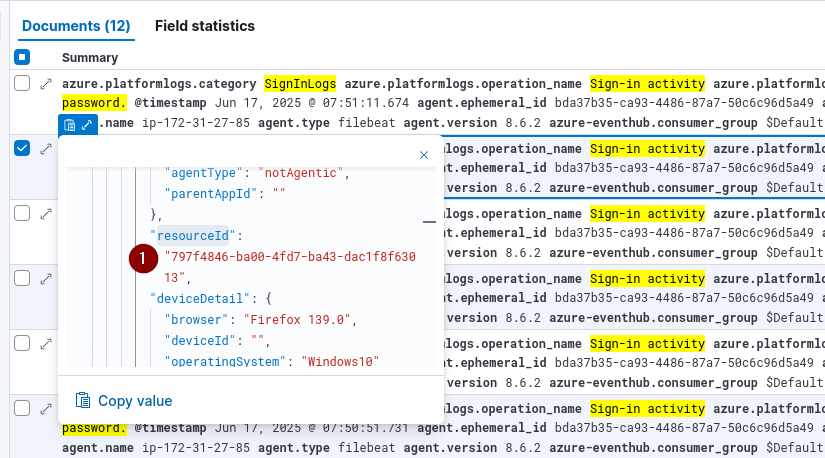Toggle the select-all rows checkbox in header
This screenshot has height=458, width=825.
click(x=22, y=58)
